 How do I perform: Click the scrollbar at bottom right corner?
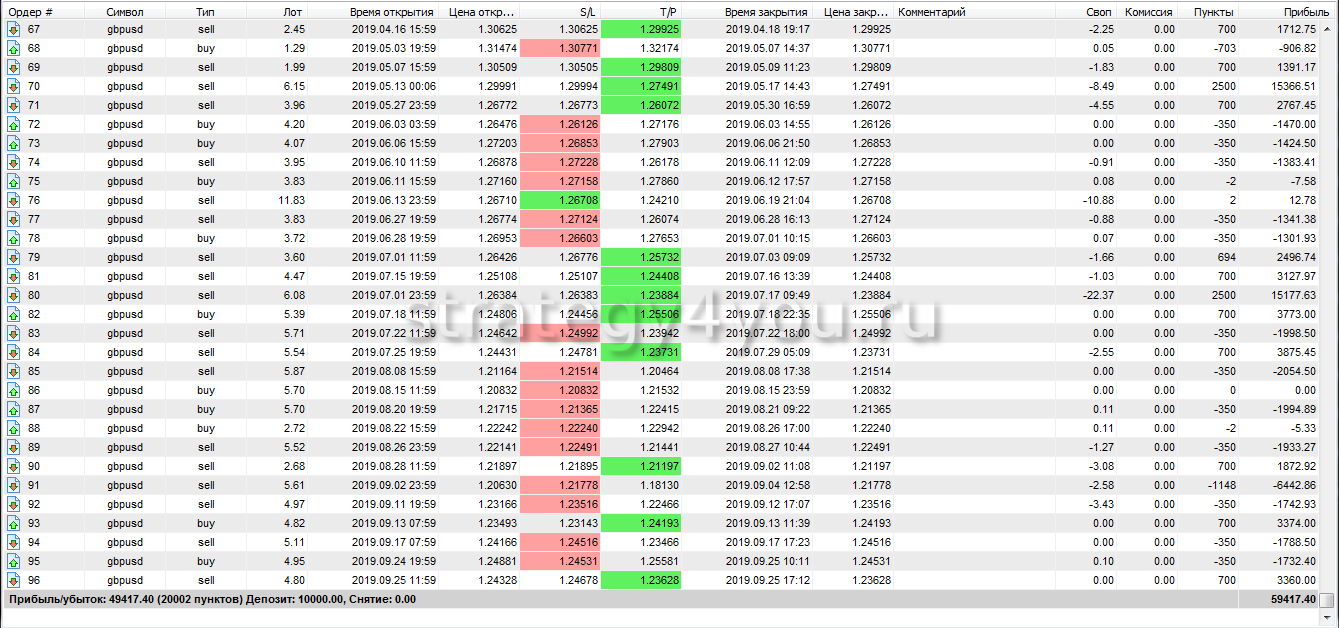(x=1326, y=600)
